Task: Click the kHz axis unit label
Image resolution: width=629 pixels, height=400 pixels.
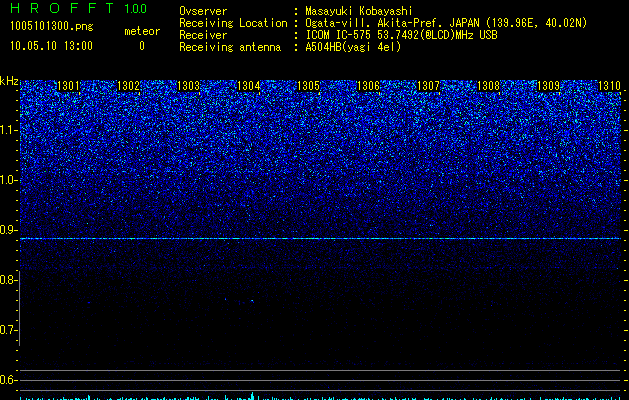Action: (x=9, y=81)
